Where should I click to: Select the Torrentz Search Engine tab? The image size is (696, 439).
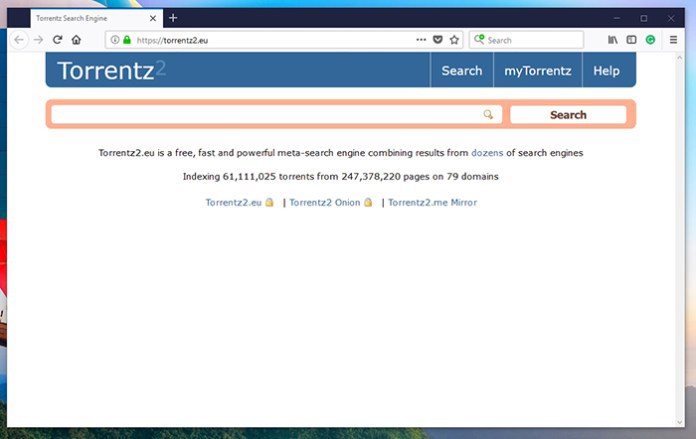pos(96,18)
